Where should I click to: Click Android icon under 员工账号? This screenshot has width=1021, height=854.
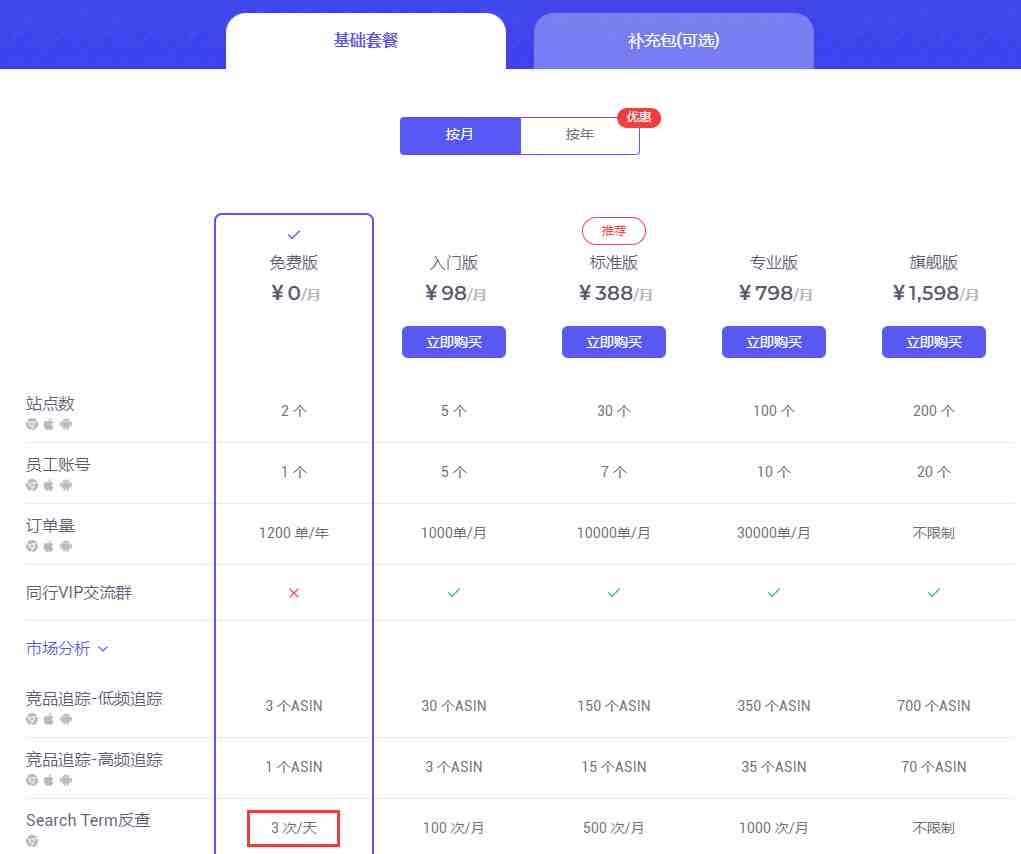click(66, 485)
